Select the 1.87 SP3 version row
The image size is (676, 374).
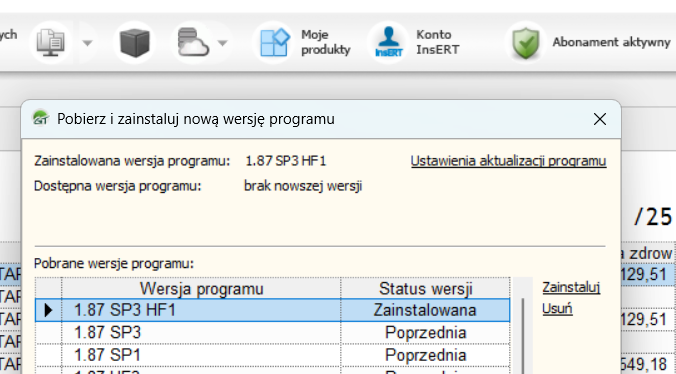click(272, 333)
